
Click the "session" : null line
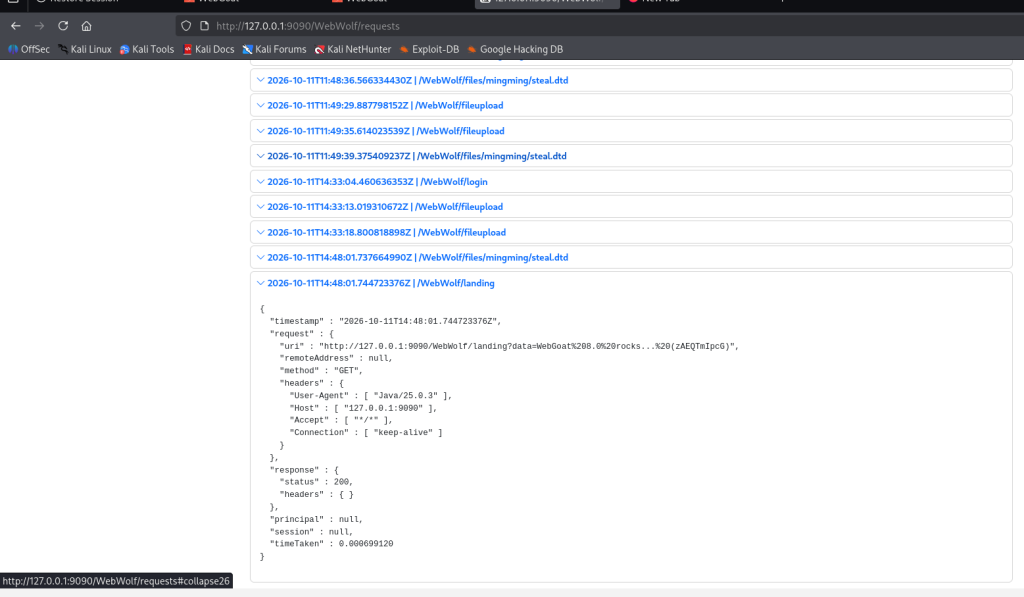(312, 532)
